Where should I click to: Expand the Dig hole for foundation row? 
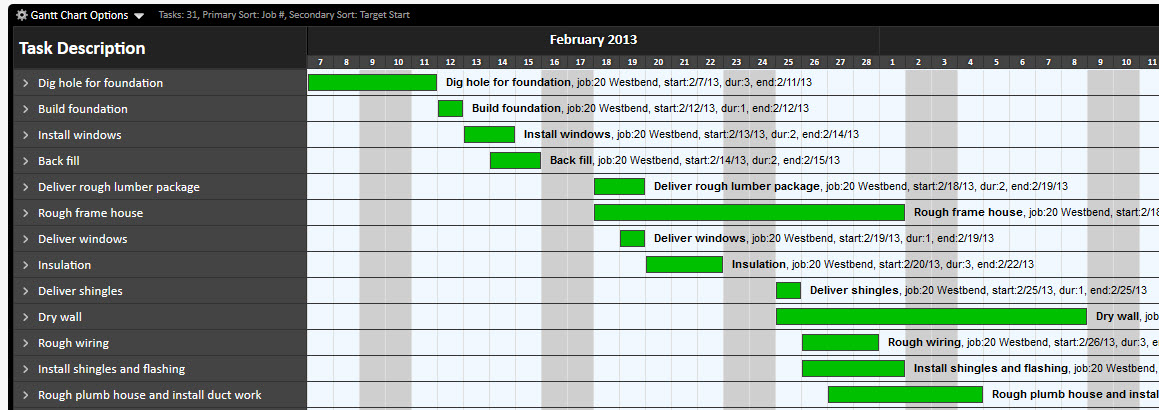point(25,83)
